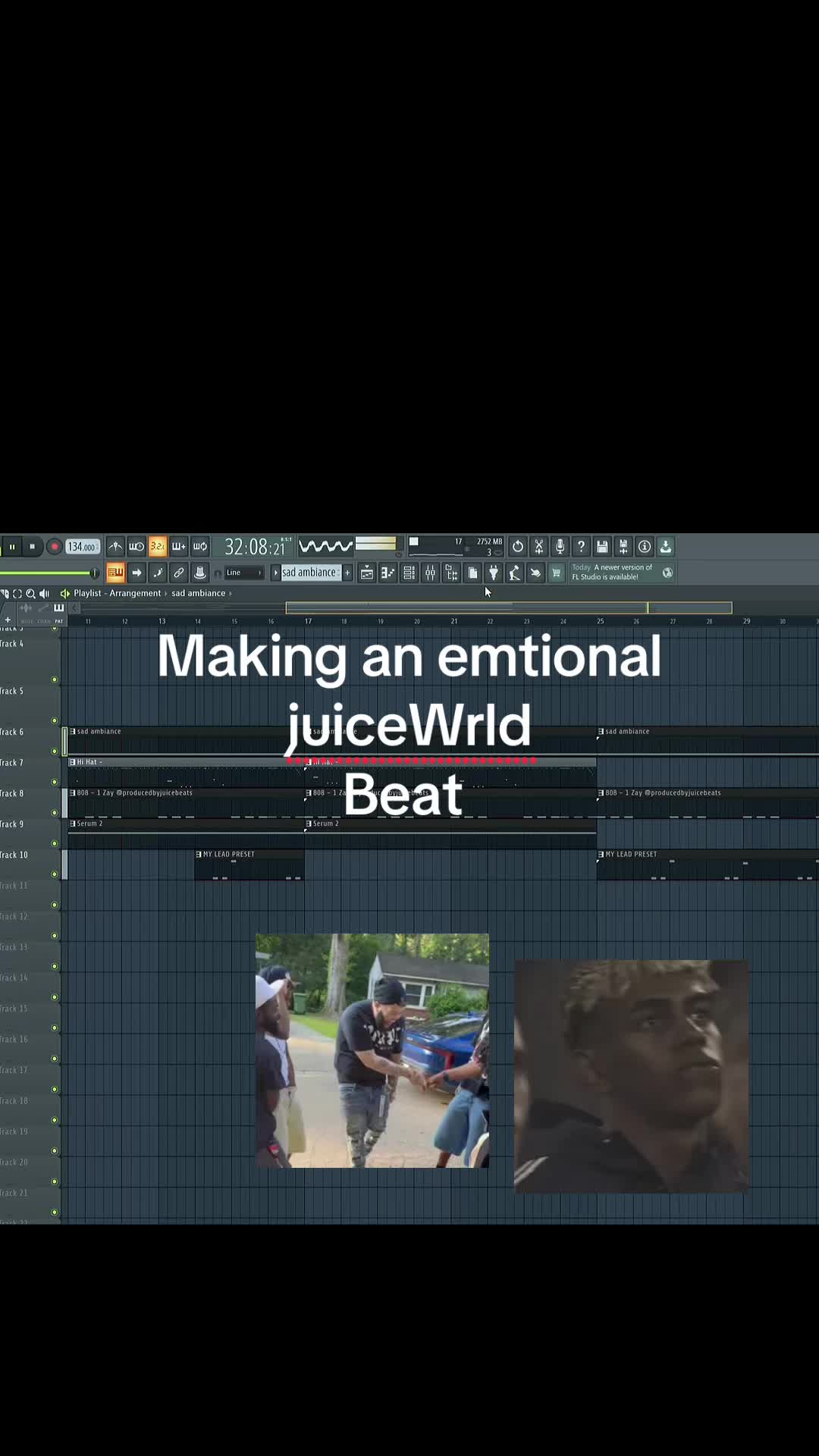The height and width of the screenshot is (1456, 819).
Task: Open the Channel rack icon
Action: [x=409, y=573]
